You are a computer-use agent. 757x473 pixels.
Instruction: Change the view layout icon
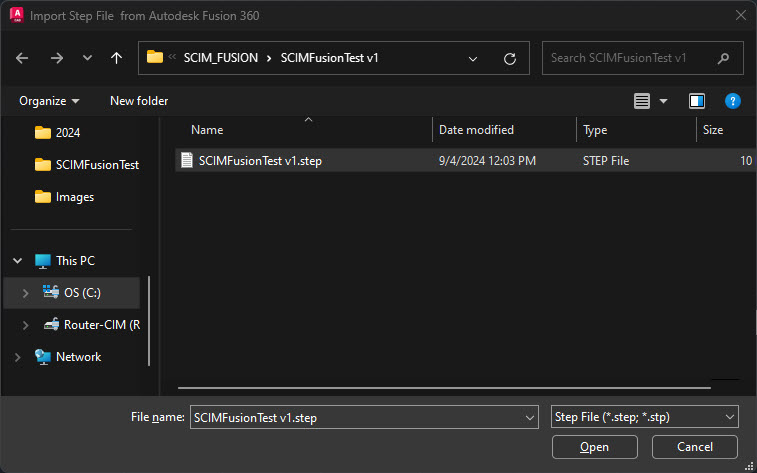point(642,101)
